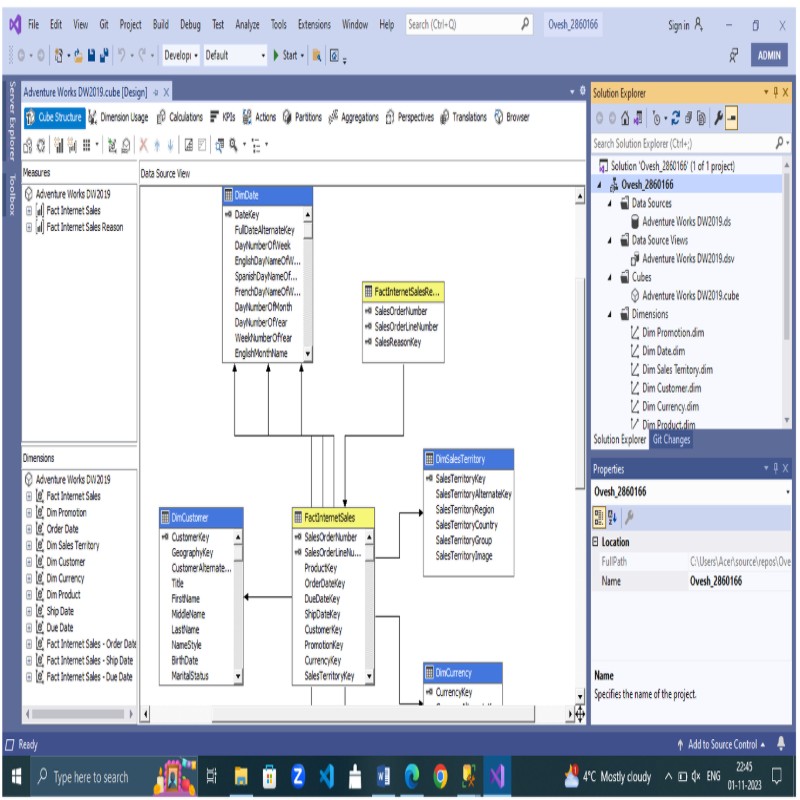Click the Zoom magnifier icon in the designer toolbar
Viewport: 800px width, 800px height.
(x=232, y=144)
